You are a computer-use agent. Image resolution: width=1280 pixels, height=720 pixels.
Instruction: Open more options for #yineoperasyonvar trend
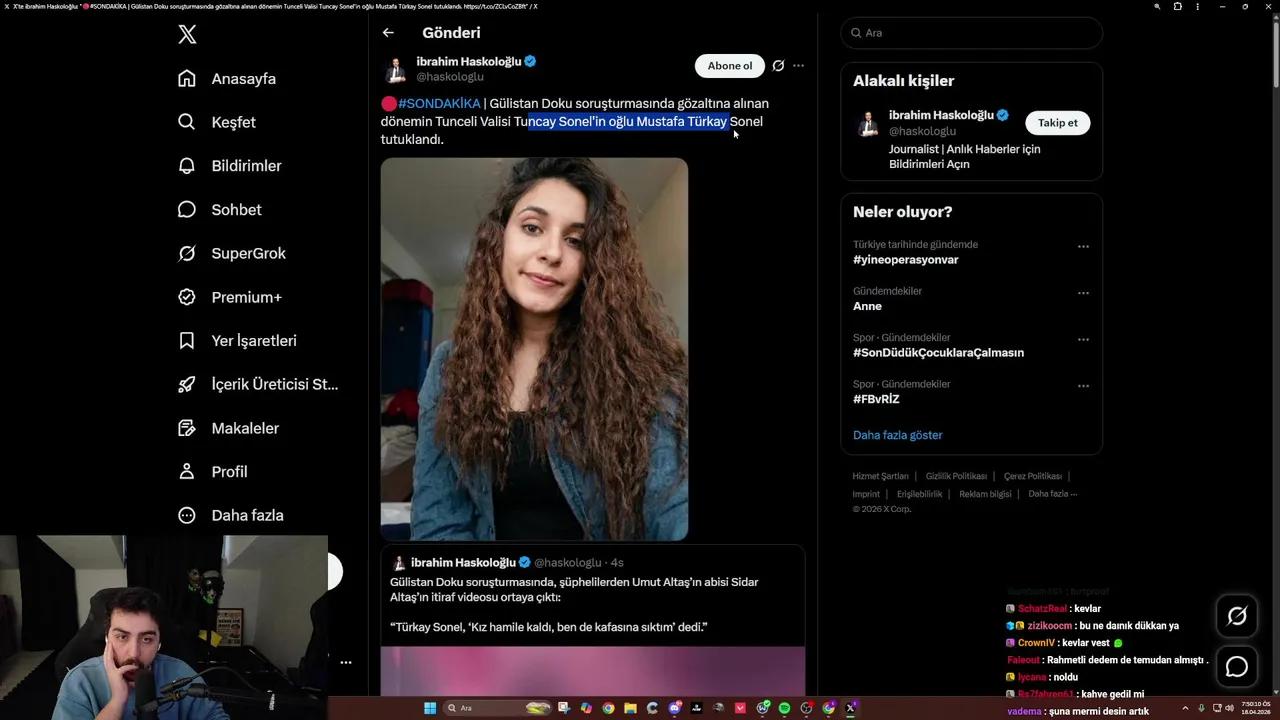point(1083,246)
